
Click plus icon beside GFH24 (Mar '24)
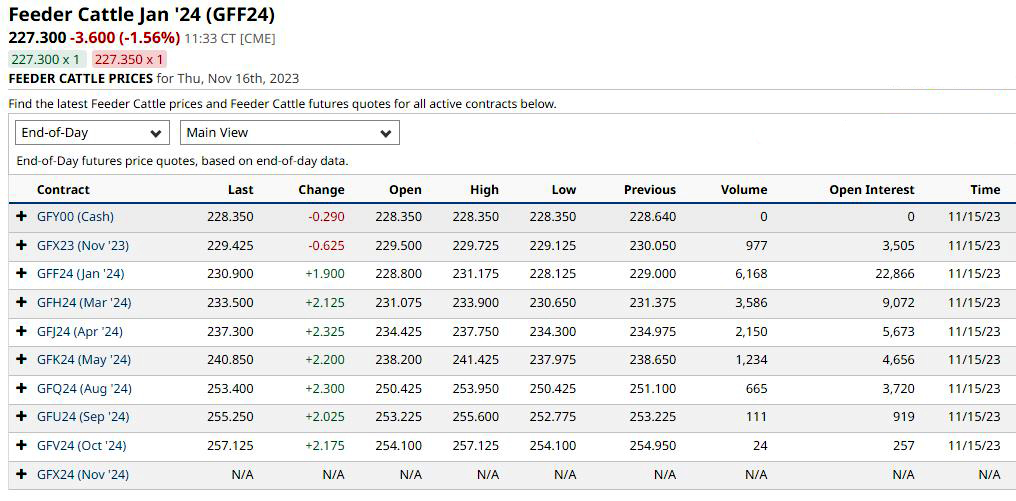click(21, 302)
